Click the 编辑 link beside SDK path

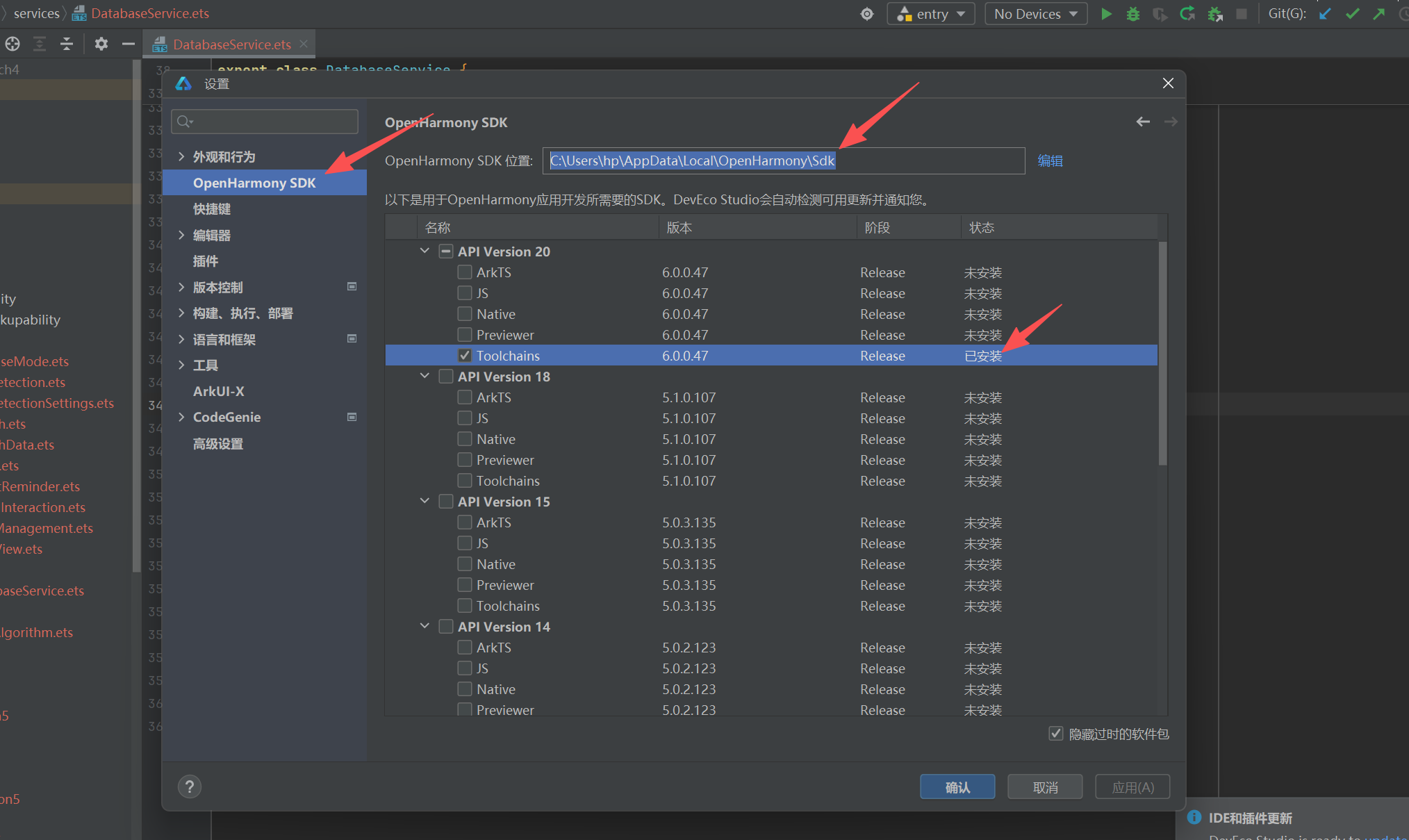[x=1050, y=161]
